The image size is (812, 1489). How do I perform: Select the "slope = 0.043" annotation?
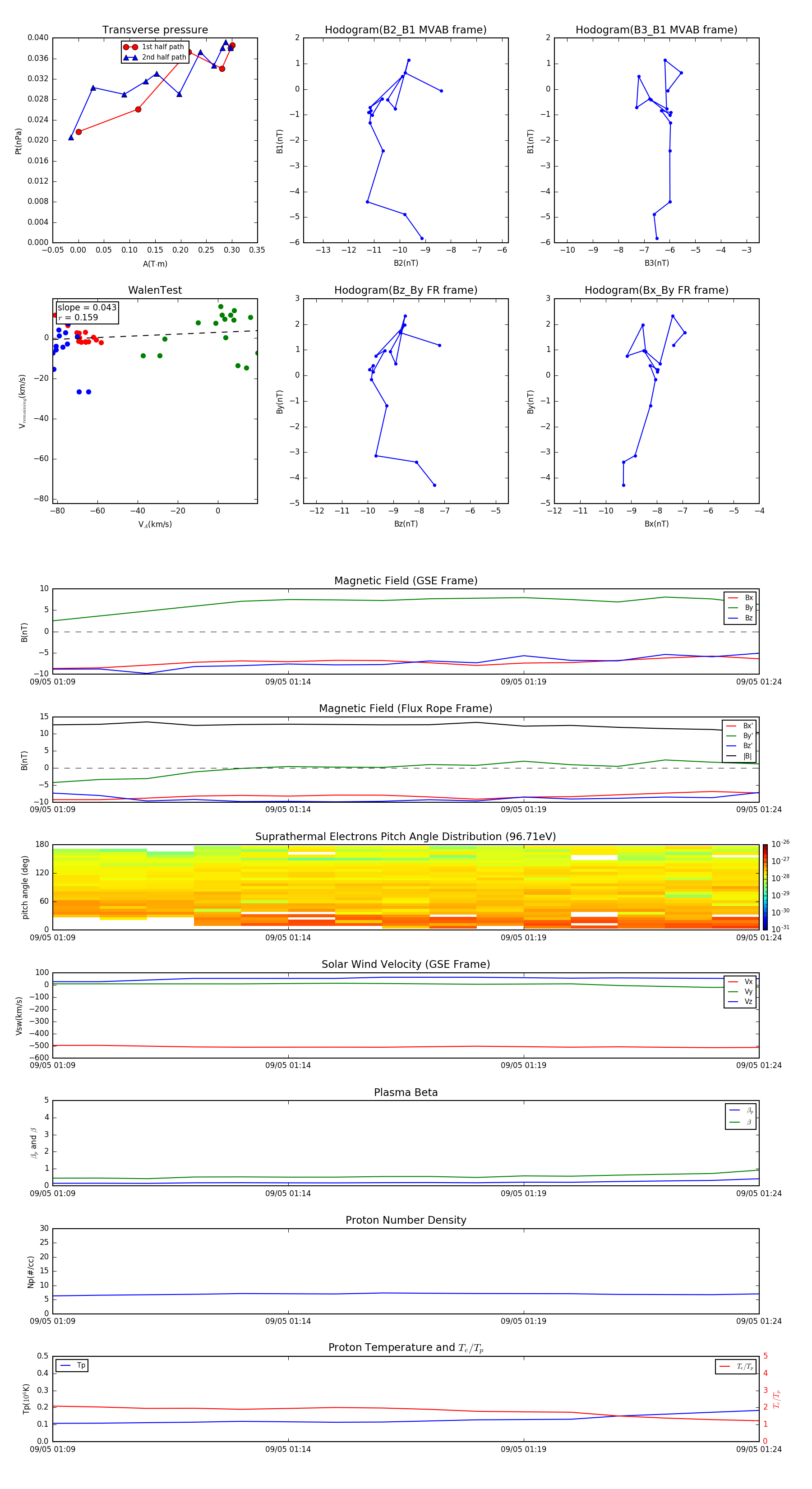pos(87,308)
